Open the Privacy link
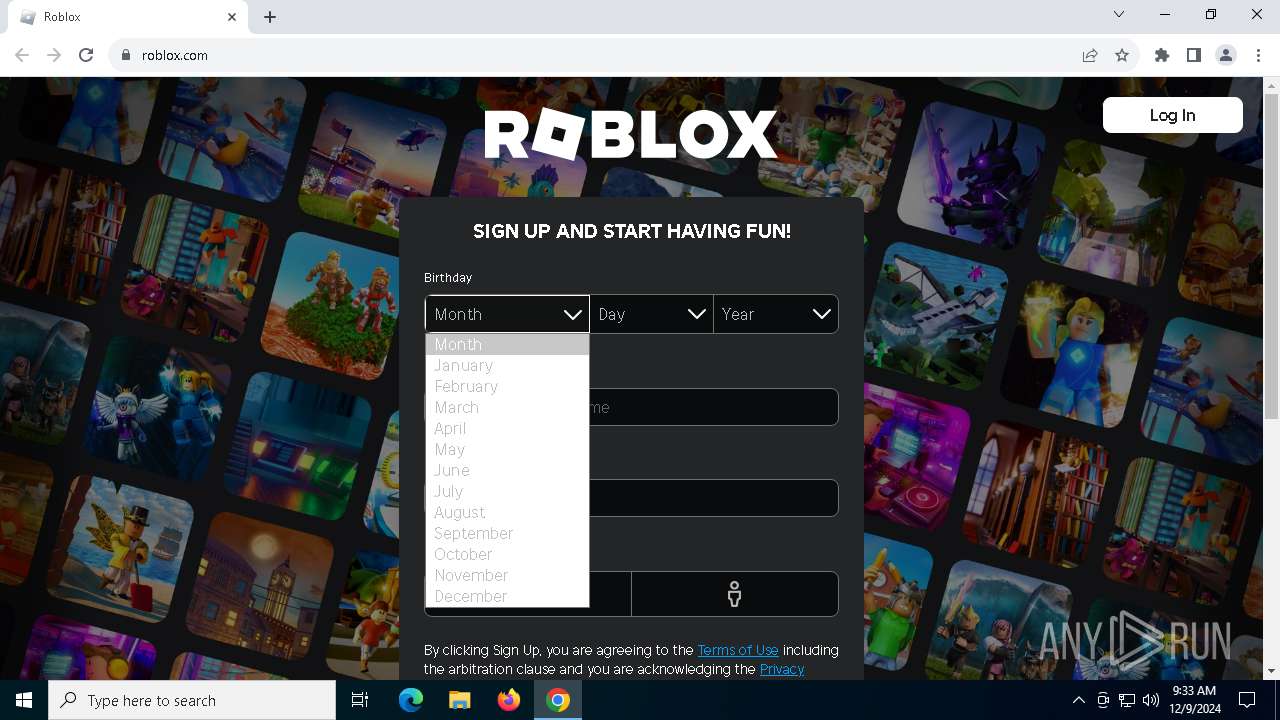The width and height of the screenshot is (1280, 720). [782, 669]
